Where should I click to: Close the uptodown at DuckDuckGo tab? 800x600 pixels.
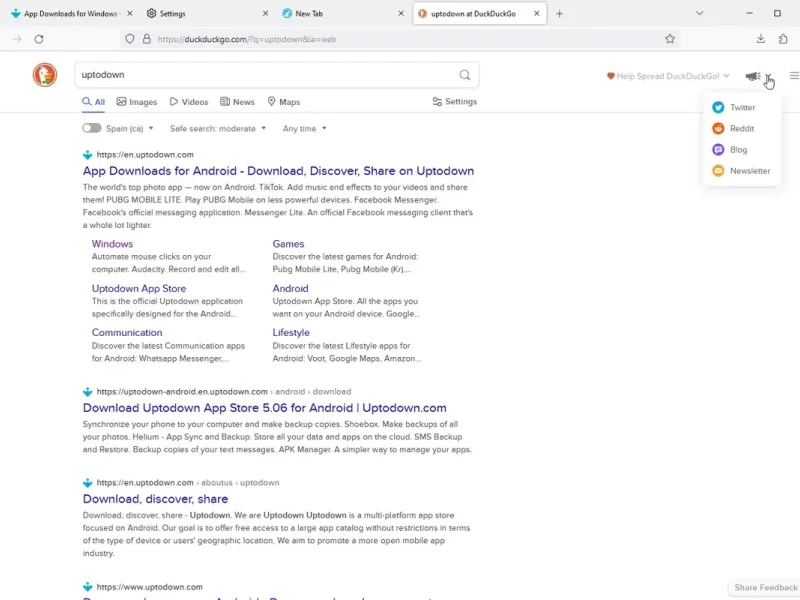[x=537, y=14]
